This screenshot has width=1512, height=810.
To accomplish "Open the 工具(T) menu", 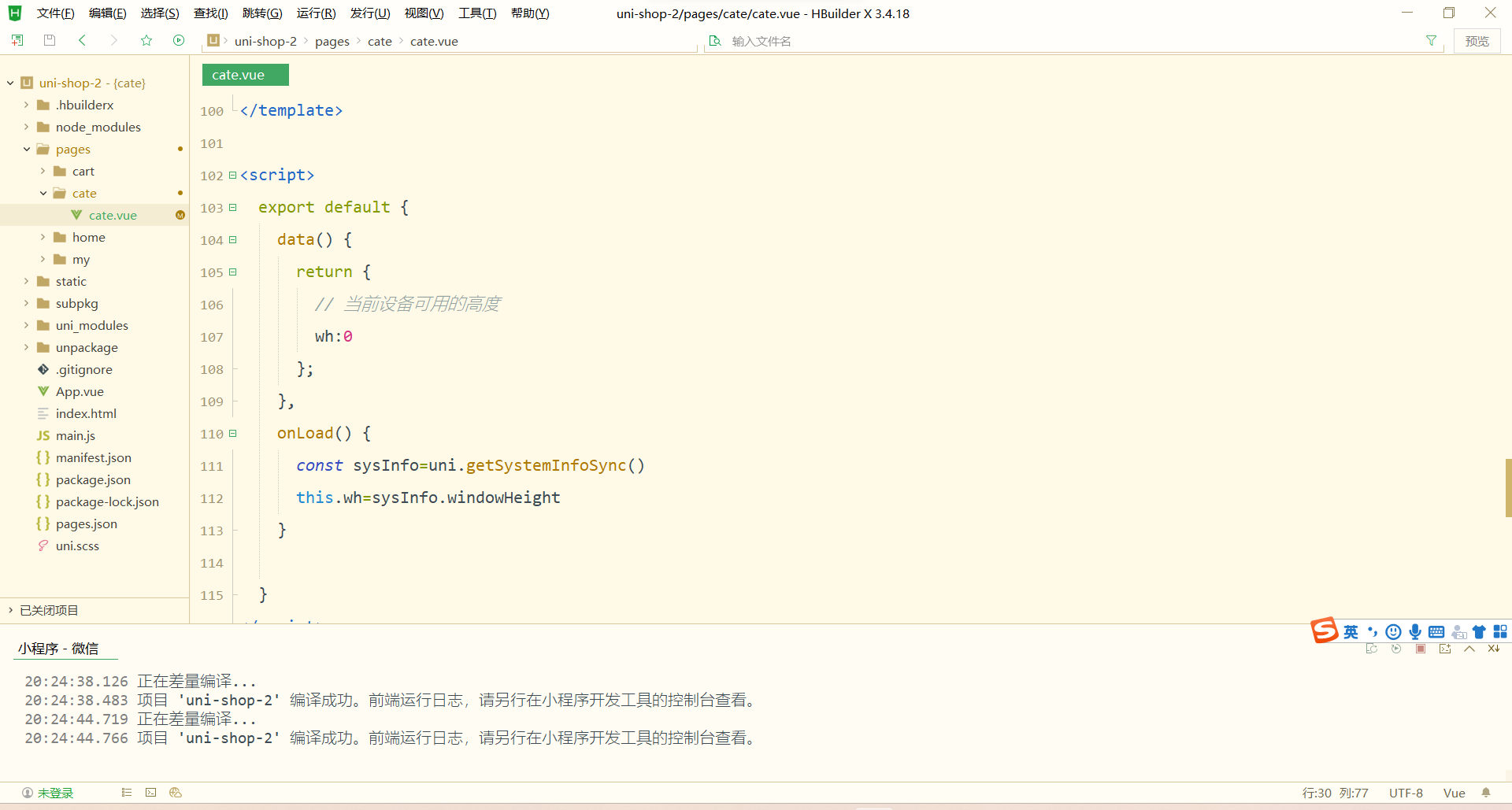I will pyautogui.click(x=477, y=13).
